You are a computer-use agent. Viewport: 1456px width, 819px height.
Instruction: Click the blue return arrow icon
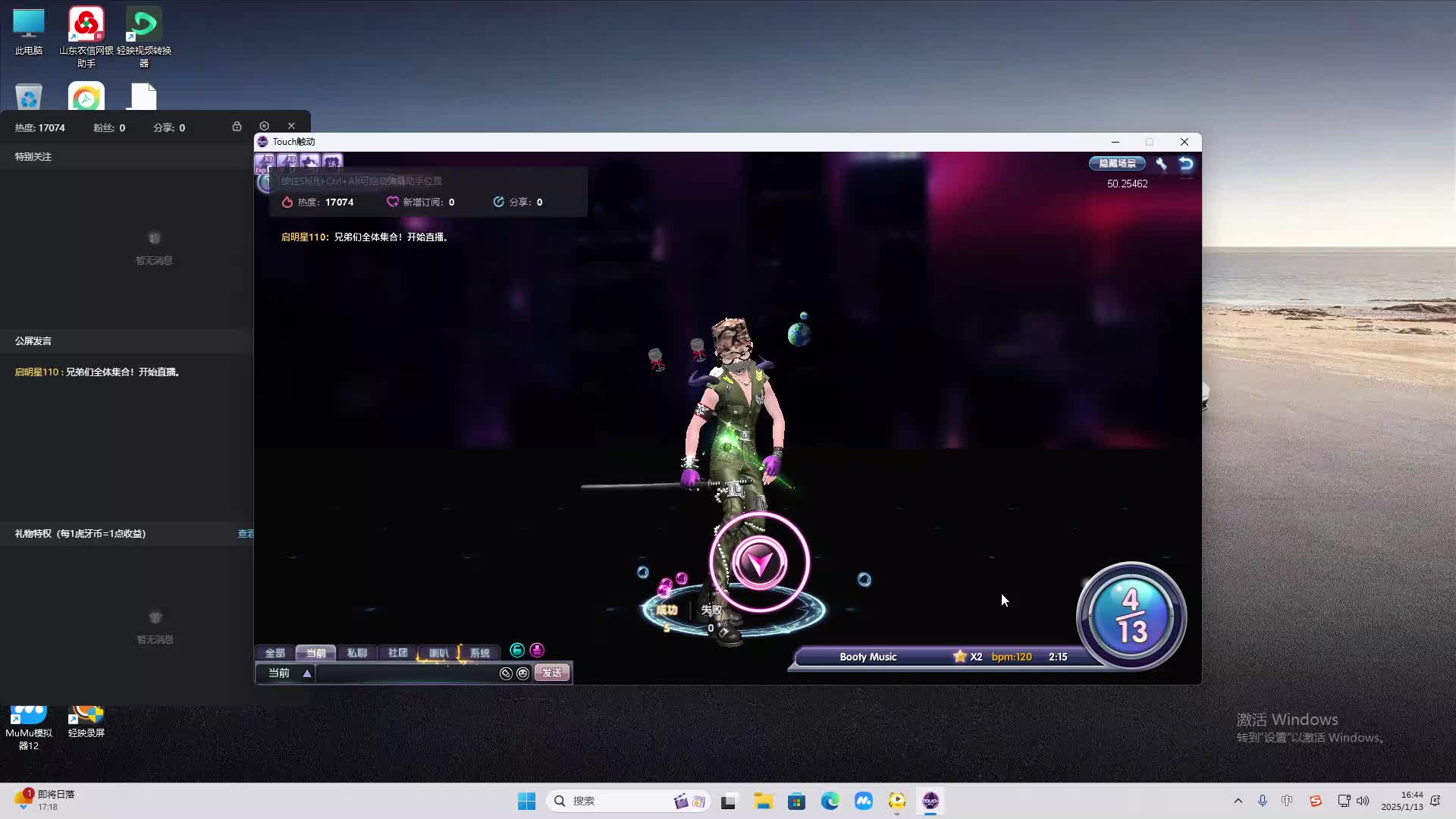[x=1186, y=163]
